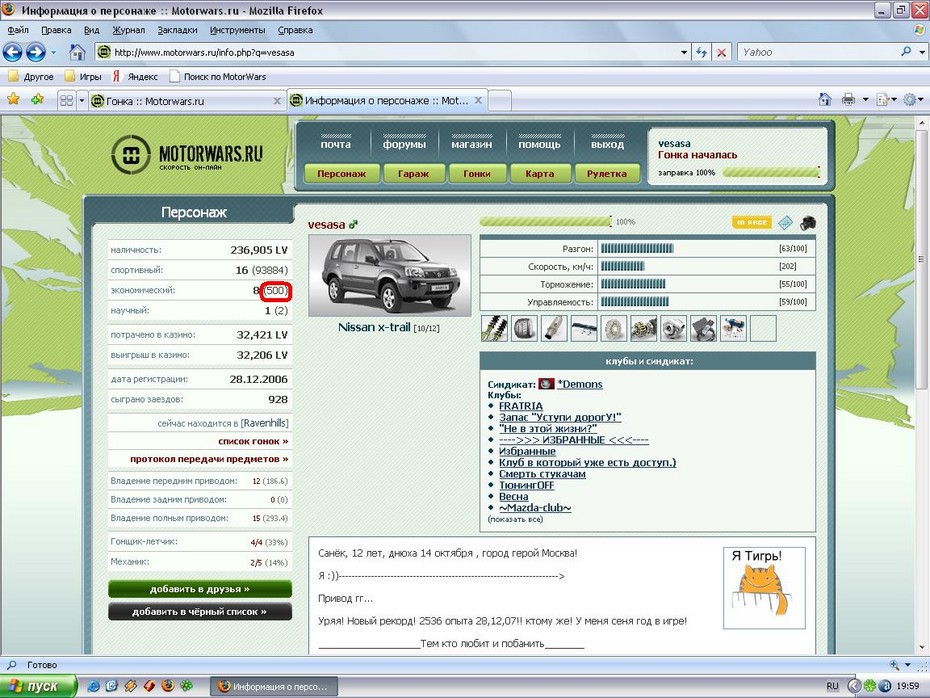Close the Гонка :: Motorwars.ru tab

pyautogui.click(x=276, y=101)
